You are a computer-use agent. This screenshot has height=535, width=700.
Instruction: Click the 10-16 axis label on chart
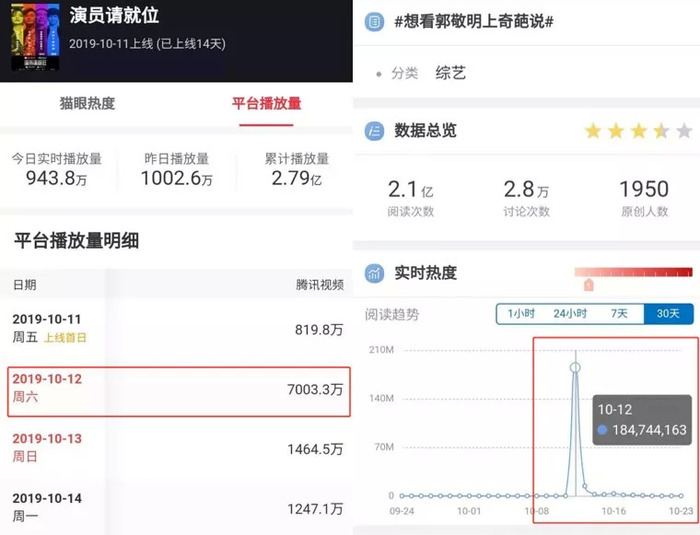pyautogui.click(x=614, y=511)
